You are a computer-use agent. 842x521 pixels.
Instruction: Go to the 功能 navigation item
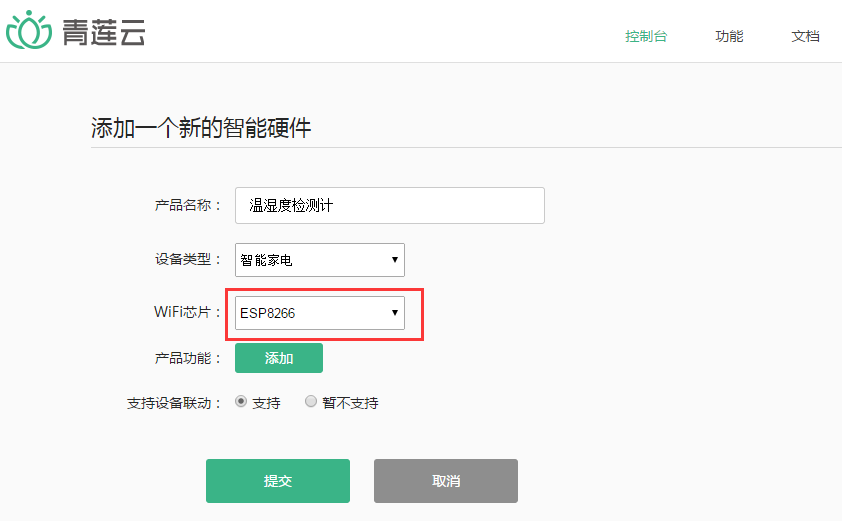tap(729, 37)
